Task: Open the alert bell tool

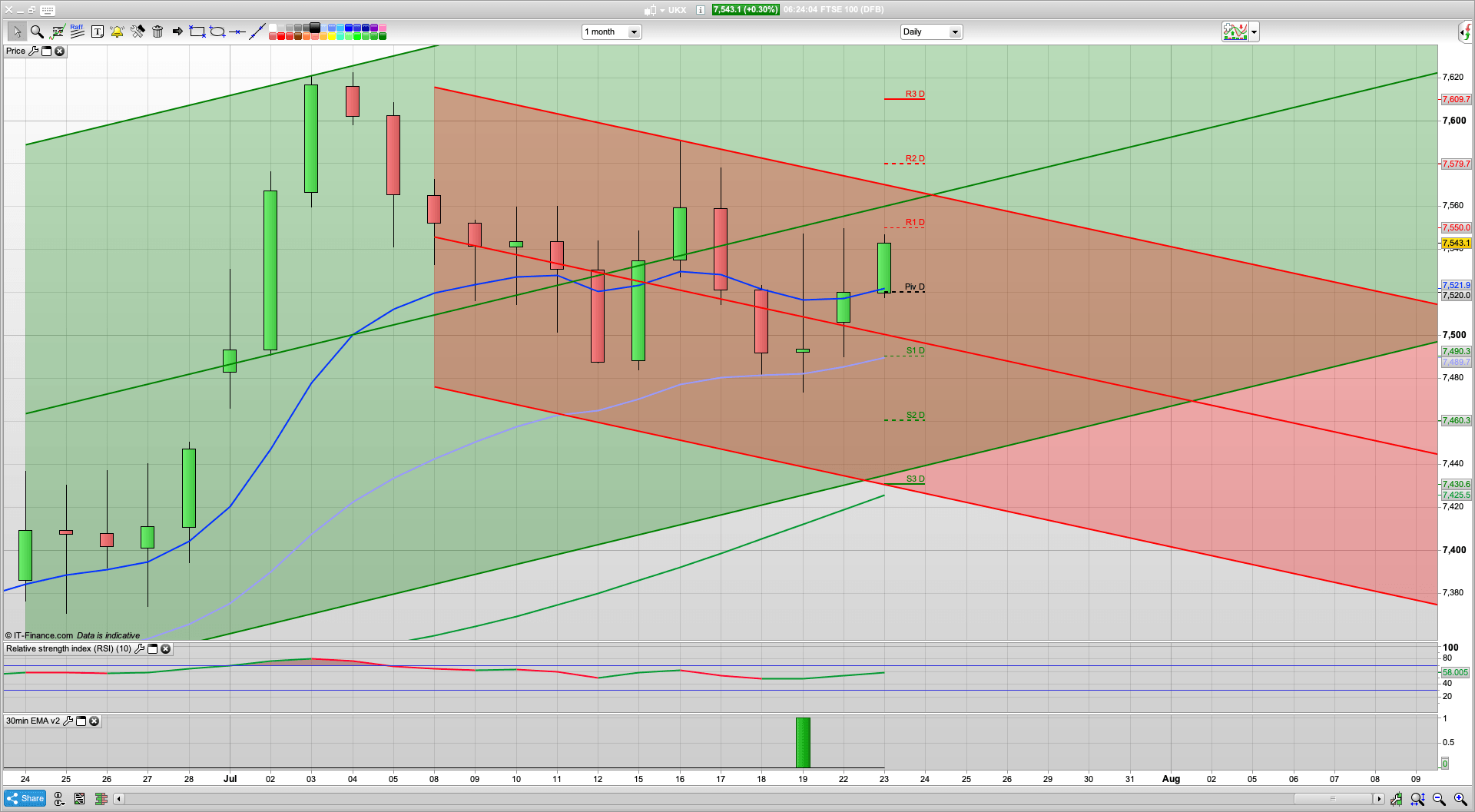Action: [117, 31]
